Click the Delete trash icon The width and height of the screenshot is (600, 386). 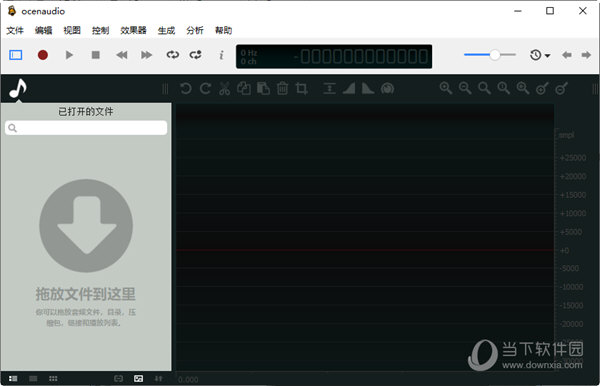(282, 89)
